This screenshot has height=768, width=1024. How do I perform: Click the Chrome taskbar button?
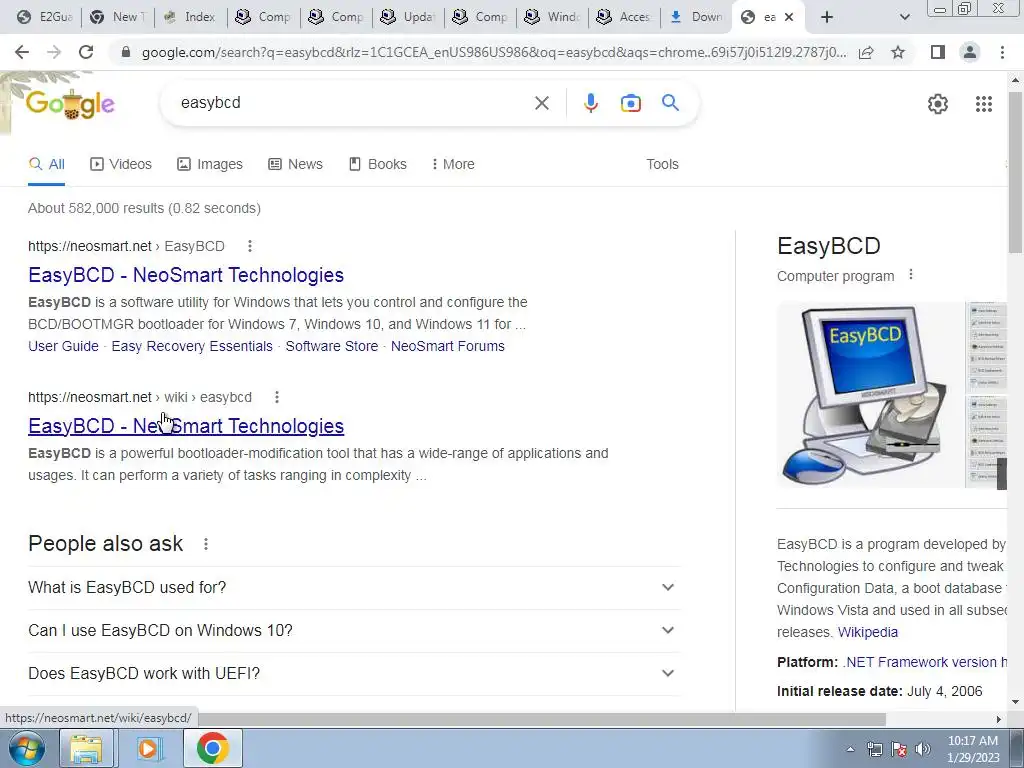tap(213, 748)
